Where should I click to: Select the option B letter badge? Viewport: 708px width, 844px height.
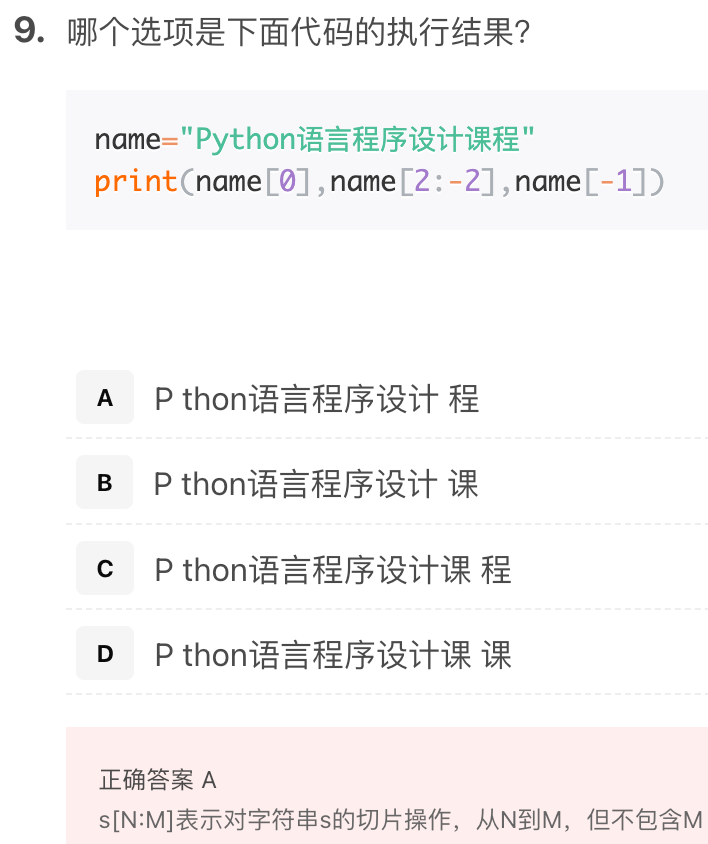105,482
